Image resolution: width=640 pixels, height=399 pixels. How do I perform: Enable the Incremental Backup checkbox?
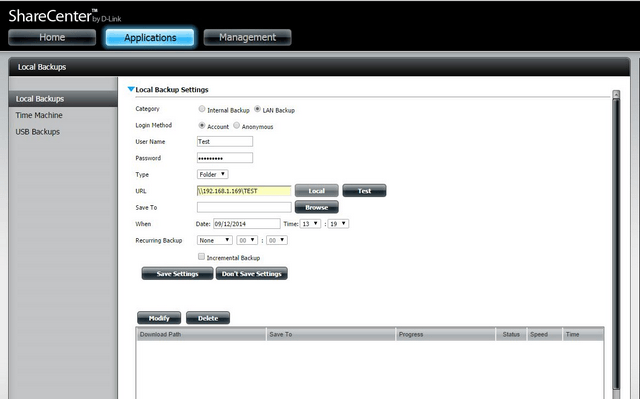click(201, 256)
